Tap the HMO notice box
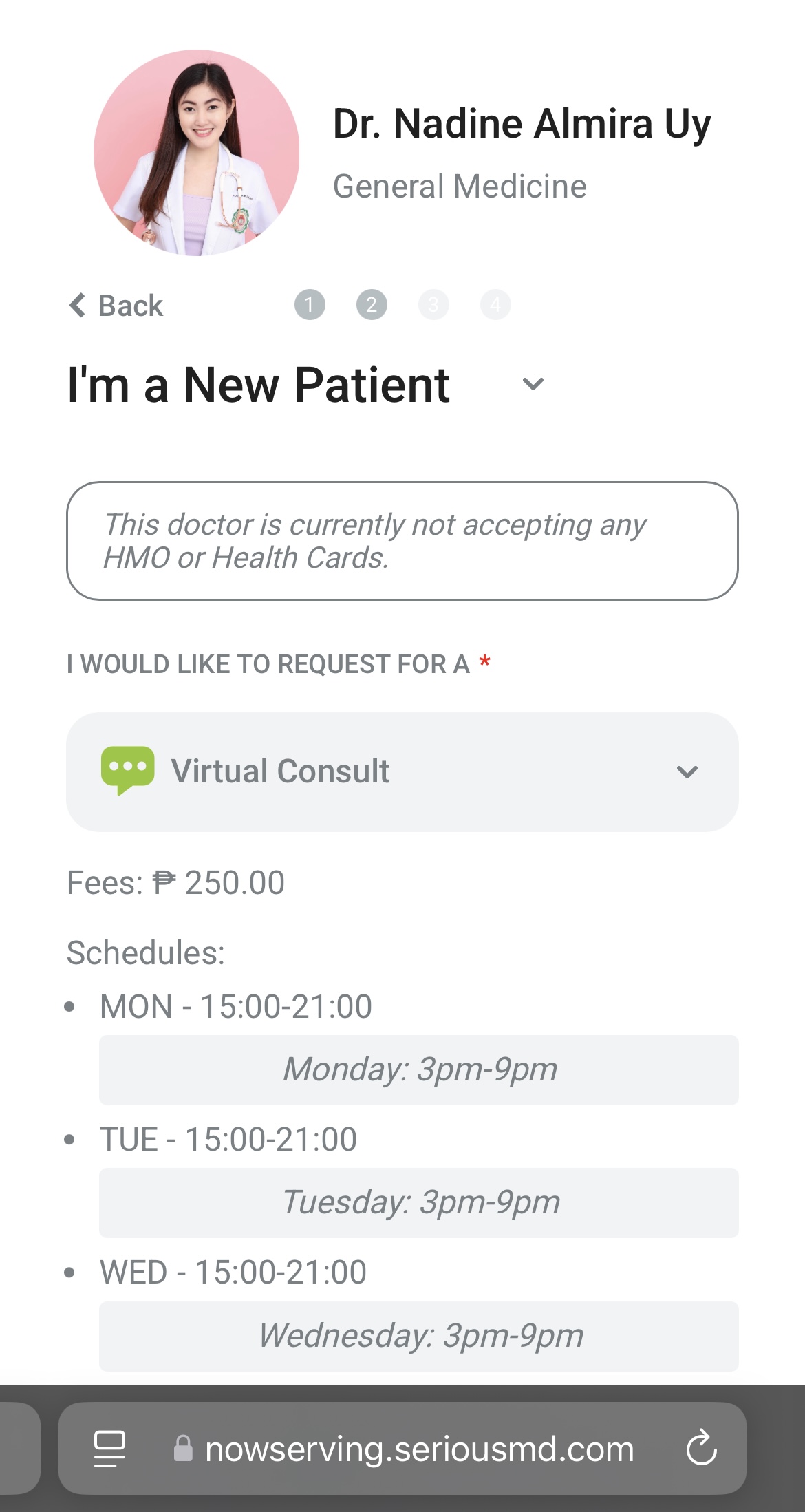This screenshot has width=805, height=1512. [402, 541]
